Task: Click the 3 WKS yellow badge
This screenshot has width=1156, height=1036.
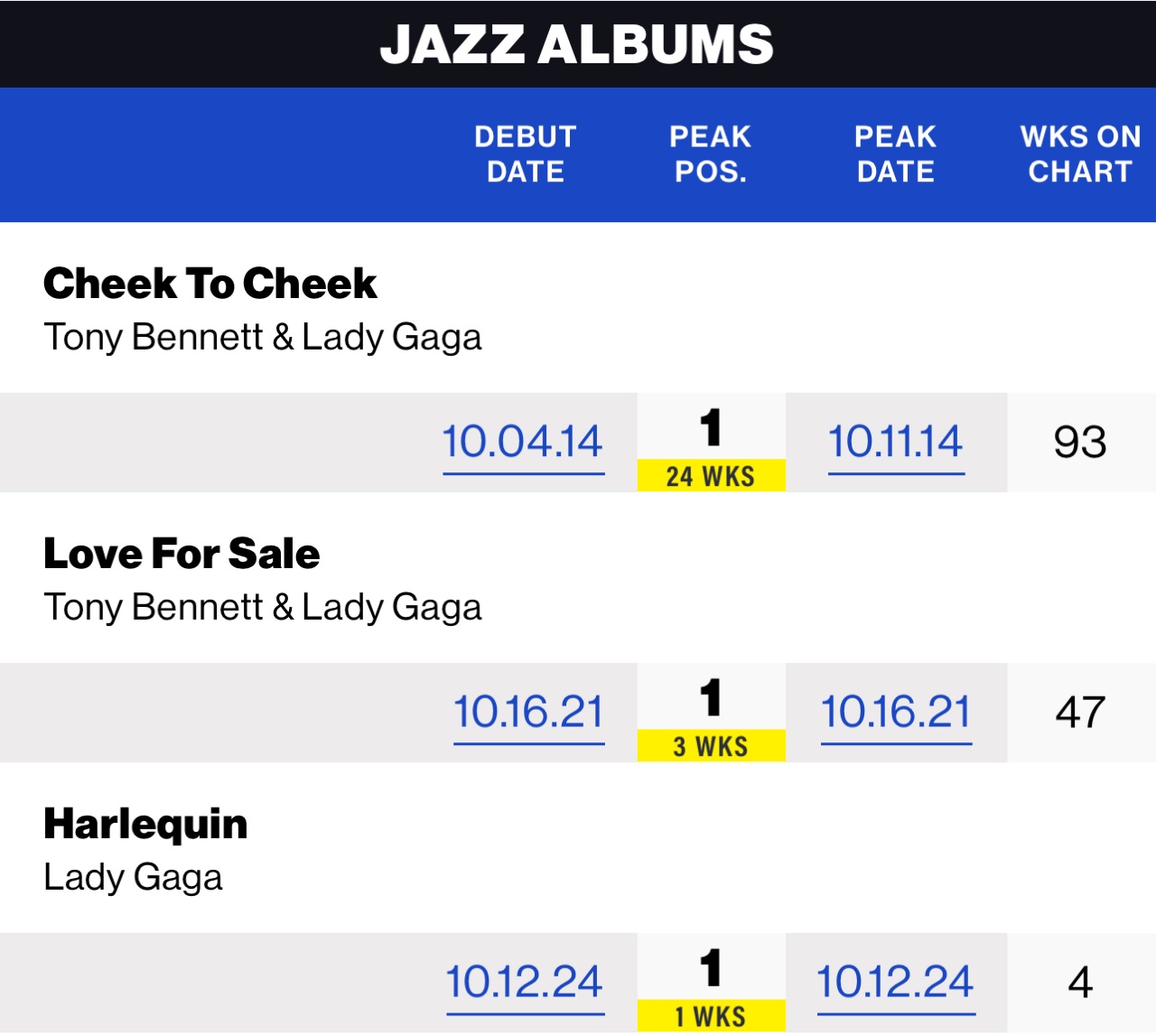Action: pyautogui.click(x=711, y=747)
